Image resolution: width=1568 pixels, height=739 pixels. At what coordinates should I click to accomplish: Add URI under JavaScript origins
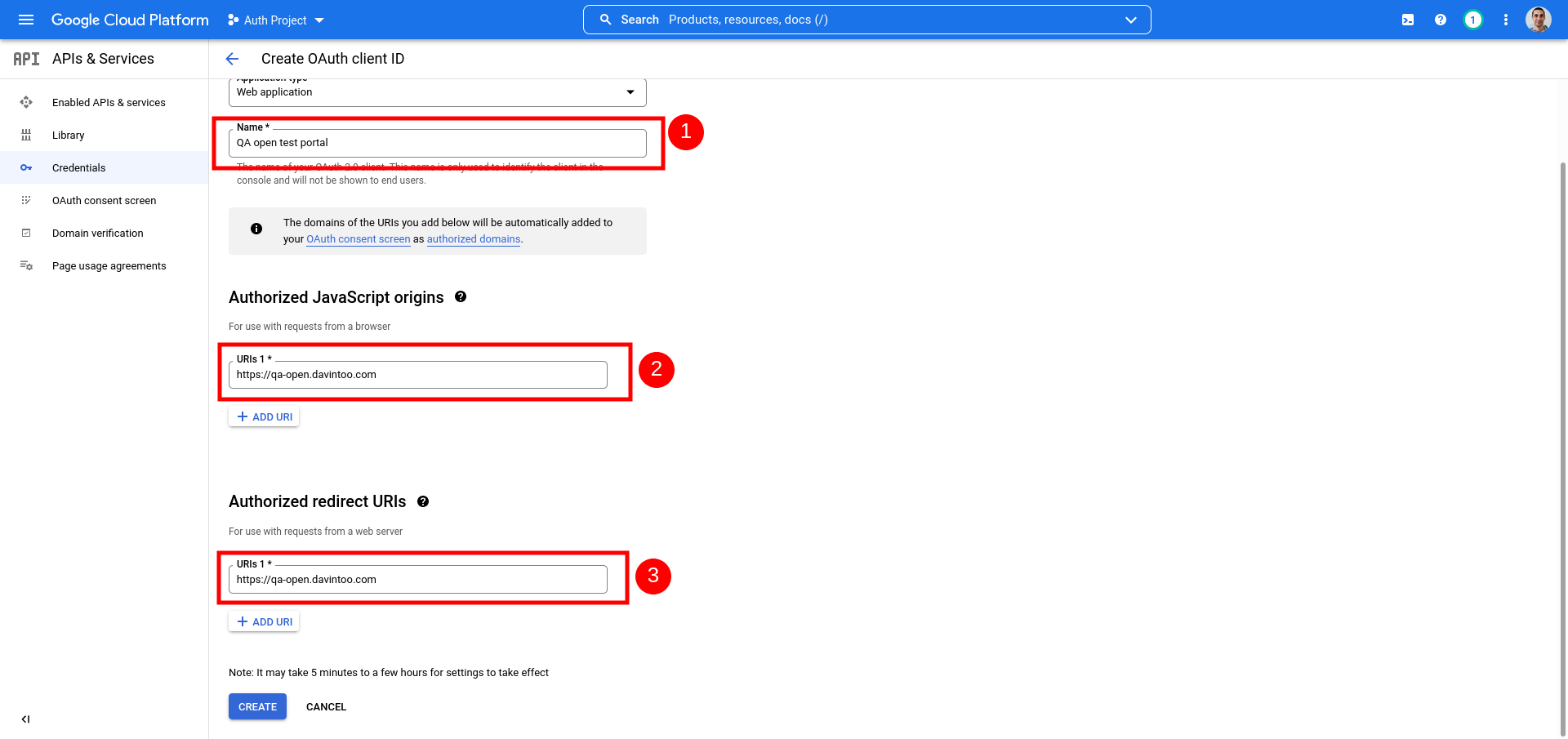[x=264, y=417]
